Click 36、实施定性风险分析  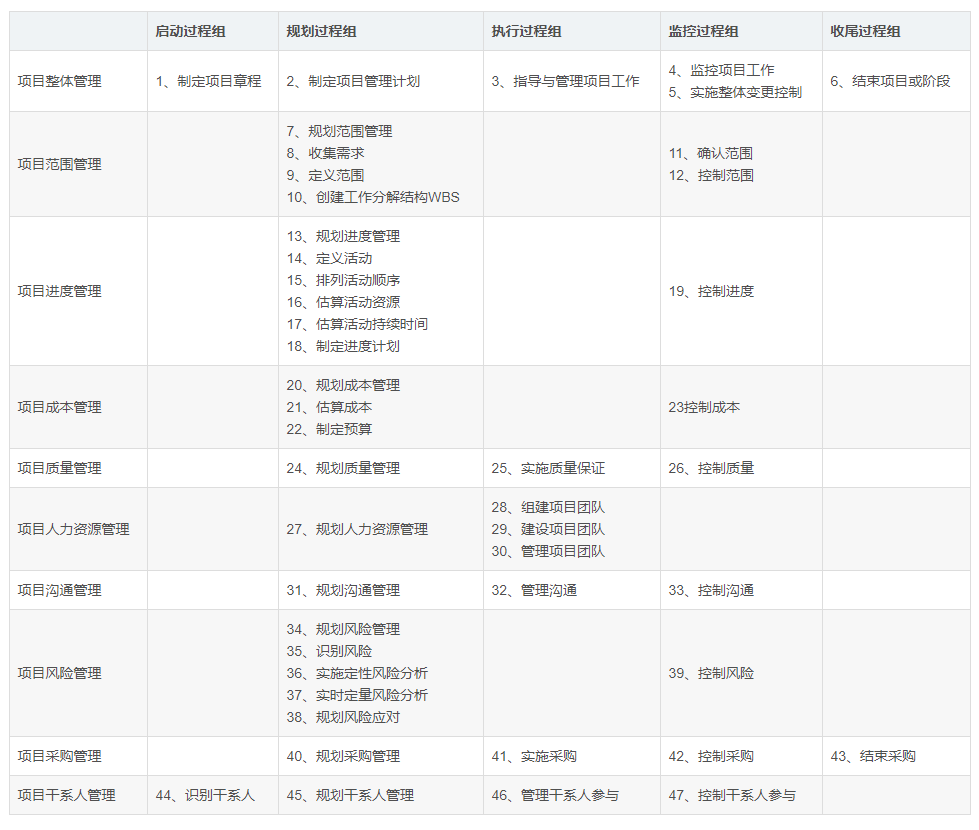[357, 673]
